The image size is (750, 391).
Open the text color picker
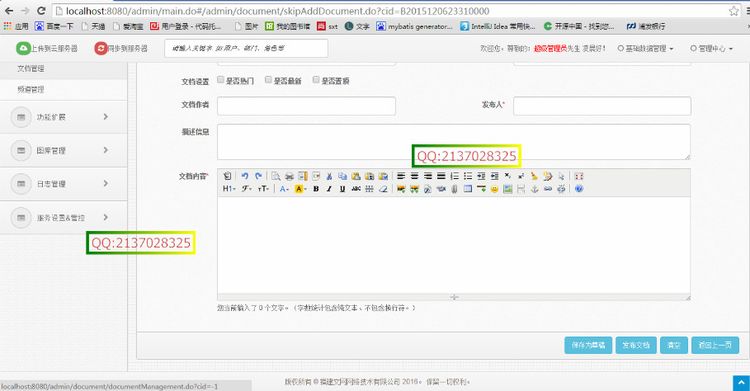pyautogui.click(x=285, y=189)
